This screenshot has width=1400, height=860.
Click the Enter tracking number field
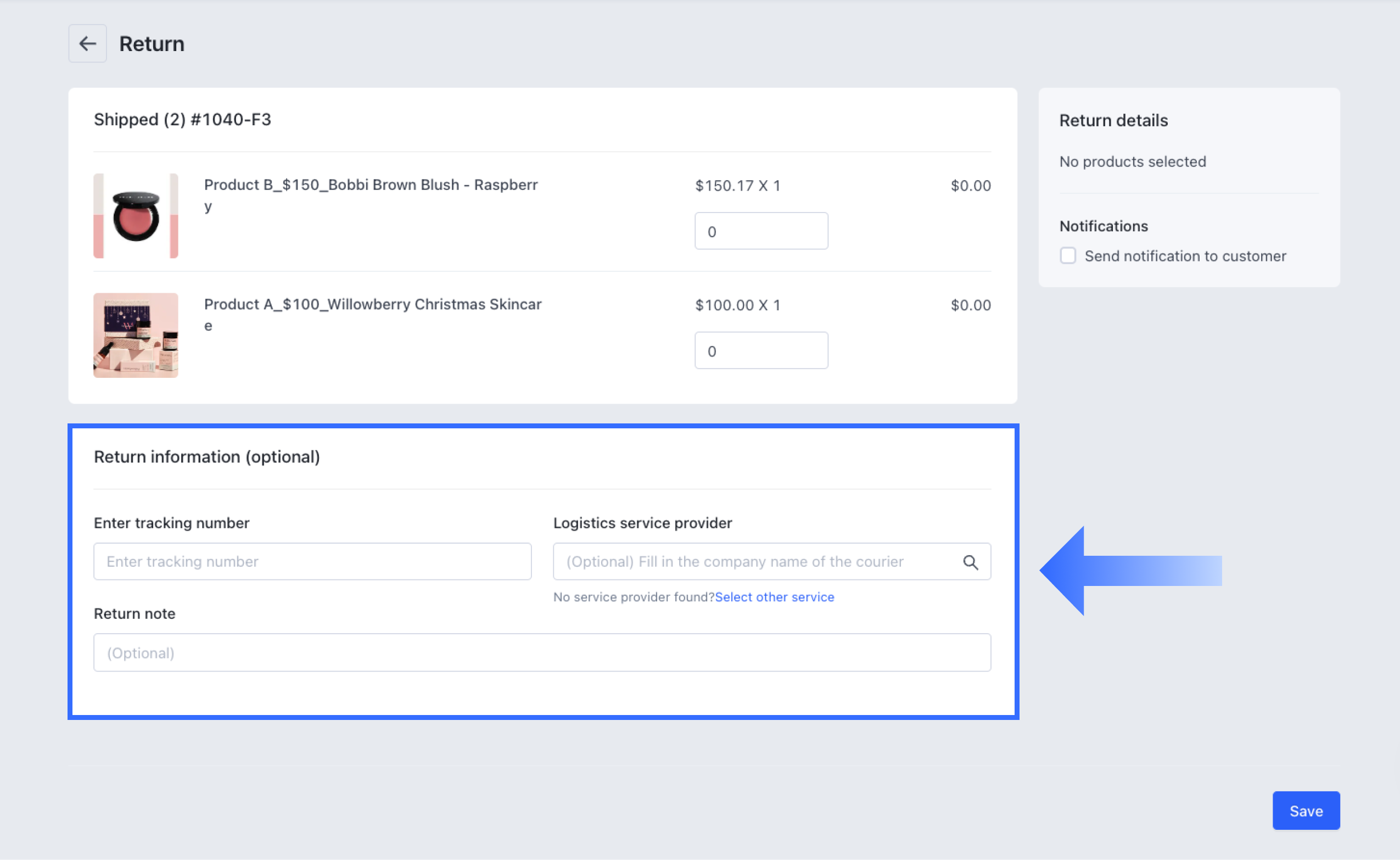tap(312, 562)
